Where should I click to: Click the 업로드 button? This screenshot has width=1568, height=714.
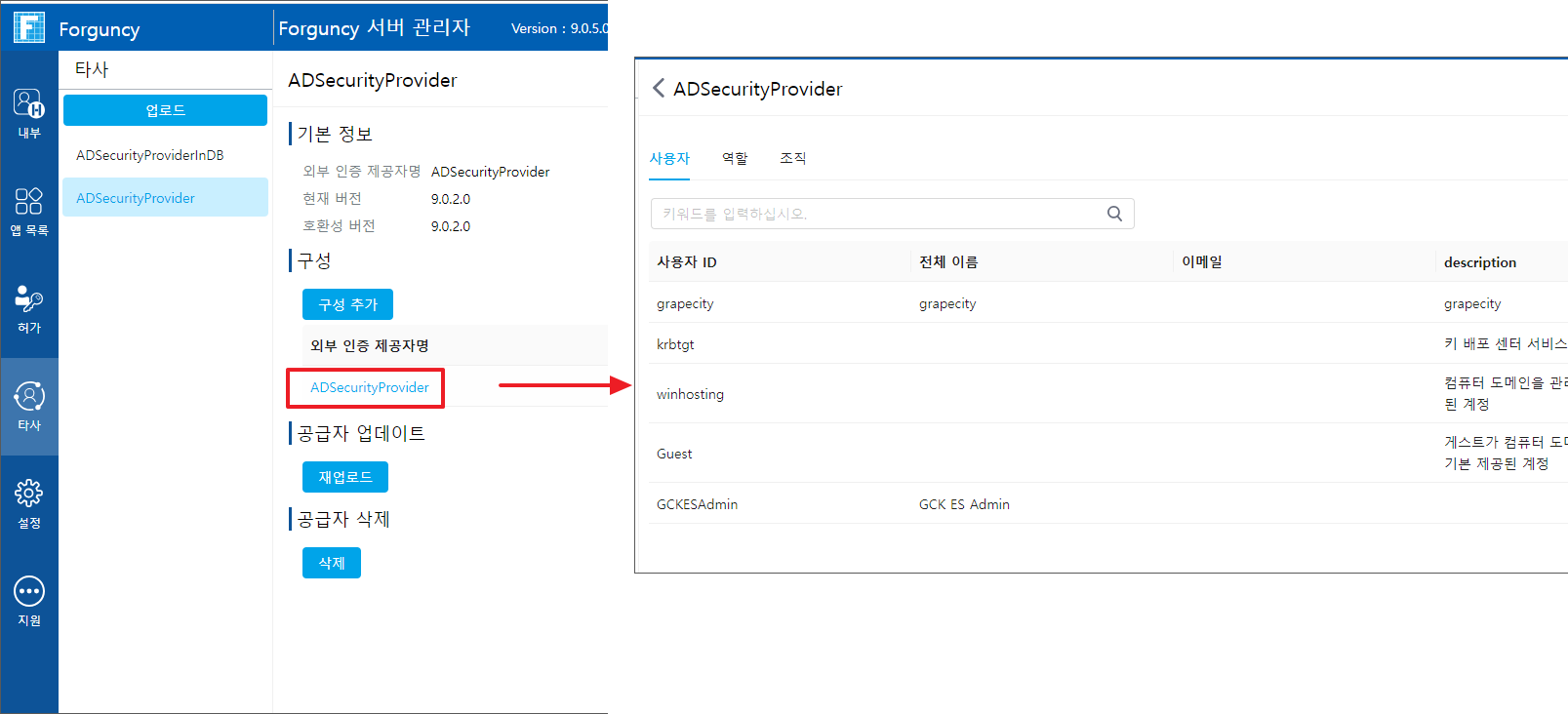point(165,110)
